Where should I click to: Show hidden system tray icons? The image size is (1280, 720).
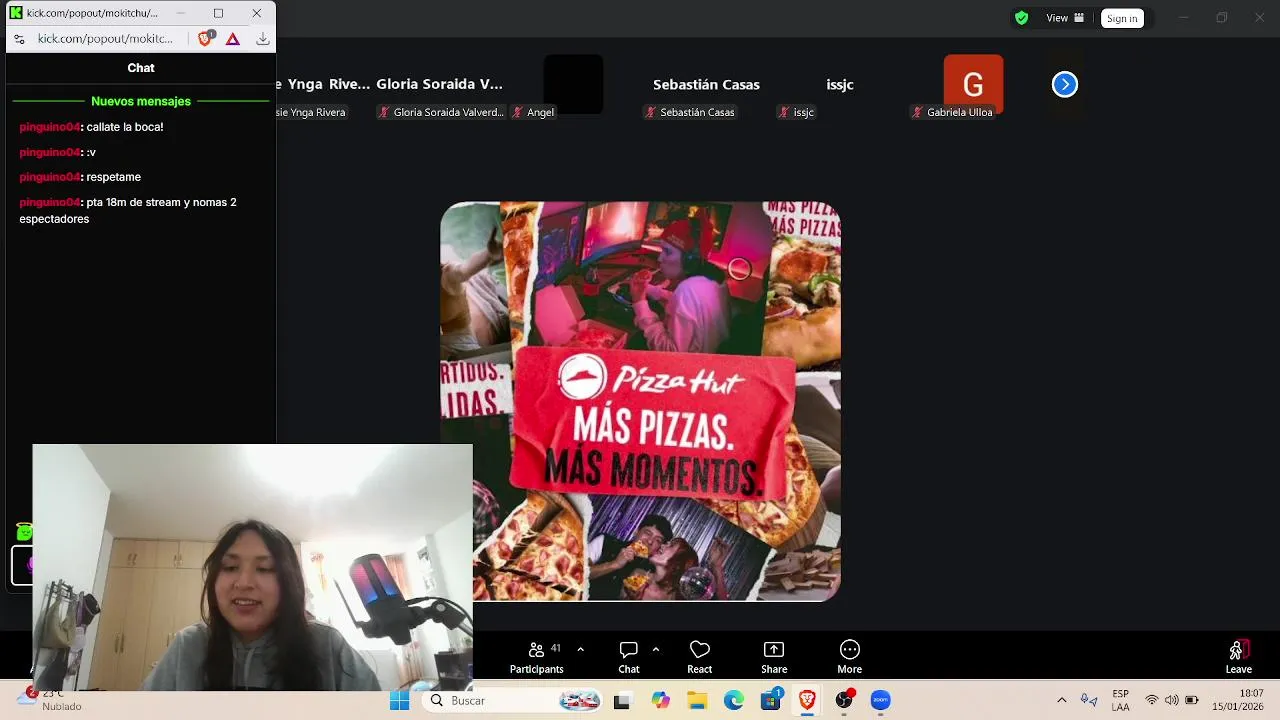pyautogui.click(x=1061, y=701)
